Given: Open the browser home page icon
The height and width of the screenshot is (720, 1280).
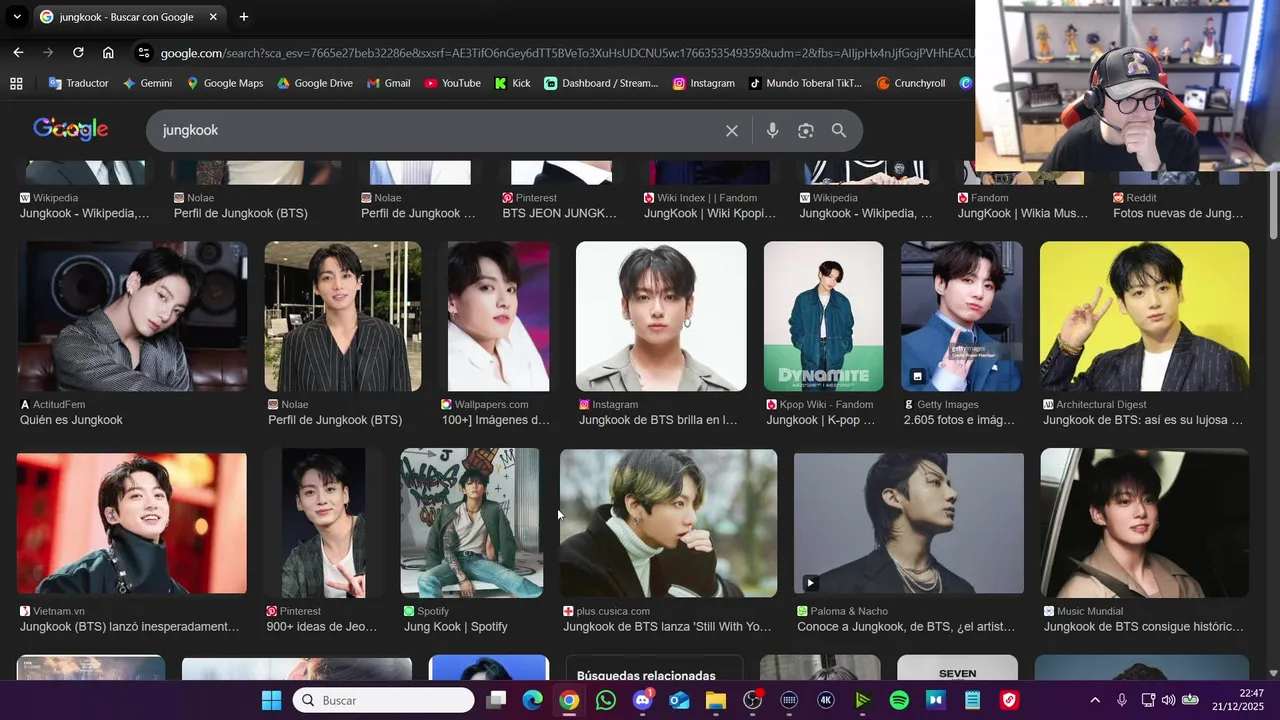Looking at the screenshot, I should 108,53.
